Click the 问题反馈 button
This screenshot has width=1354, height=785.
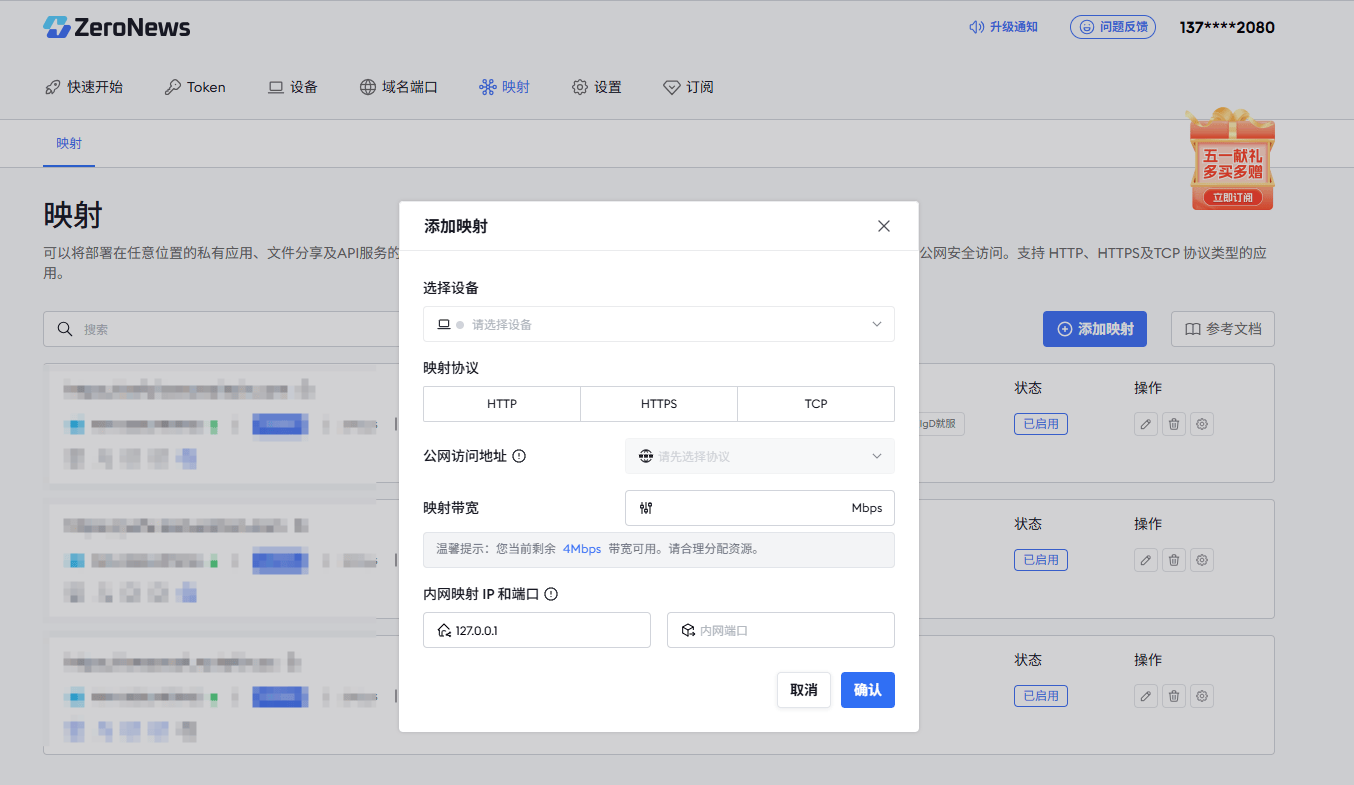(x=1113, y=27)
